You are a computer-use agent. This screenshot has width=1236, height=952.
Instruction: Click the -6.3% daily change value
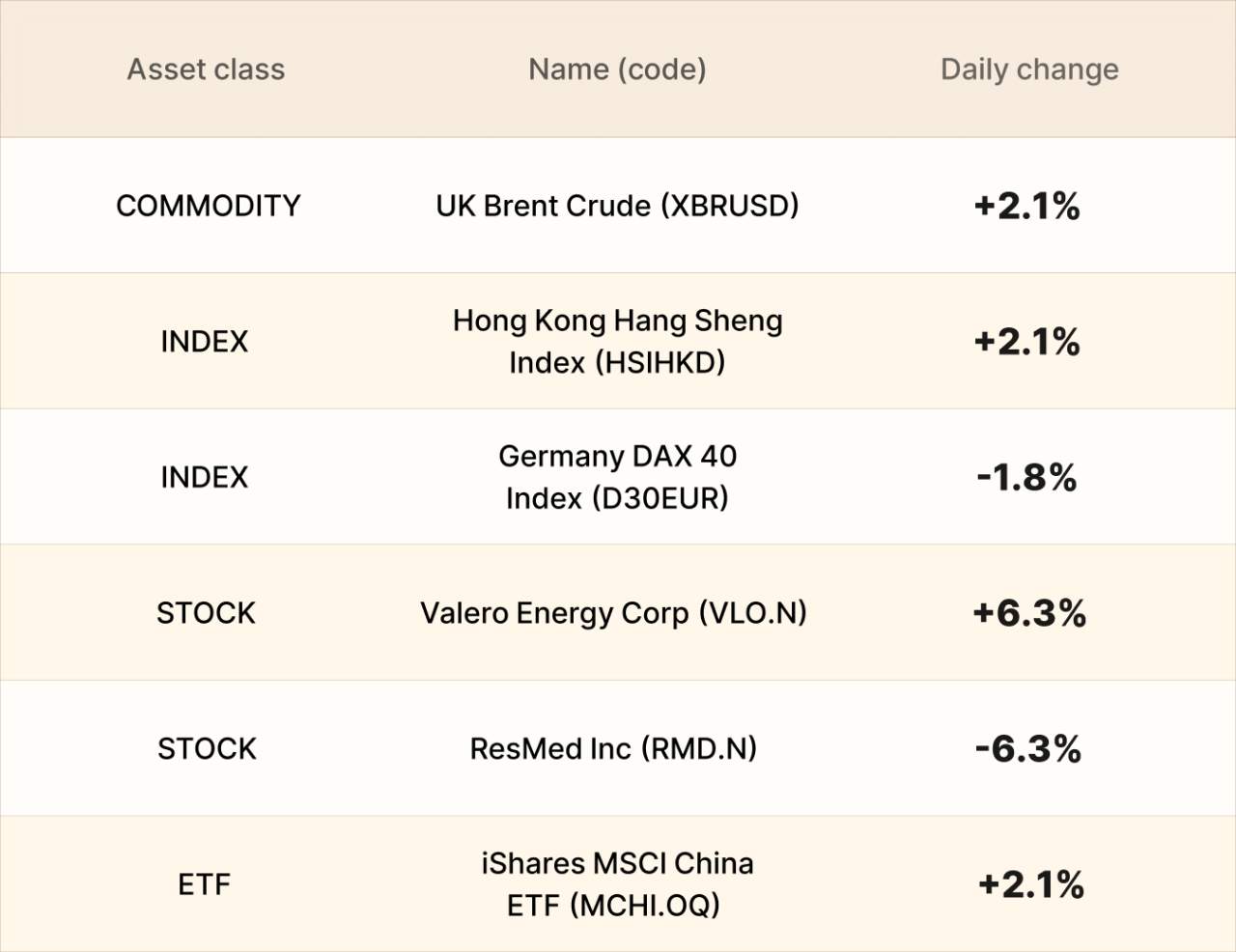click(1028, 748)
